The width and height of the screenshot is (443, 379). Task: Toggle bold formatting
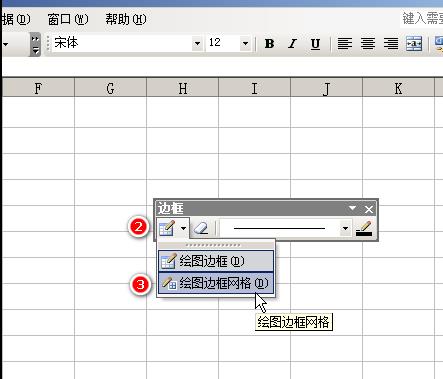pyautogui.click(x=269, y=43)
